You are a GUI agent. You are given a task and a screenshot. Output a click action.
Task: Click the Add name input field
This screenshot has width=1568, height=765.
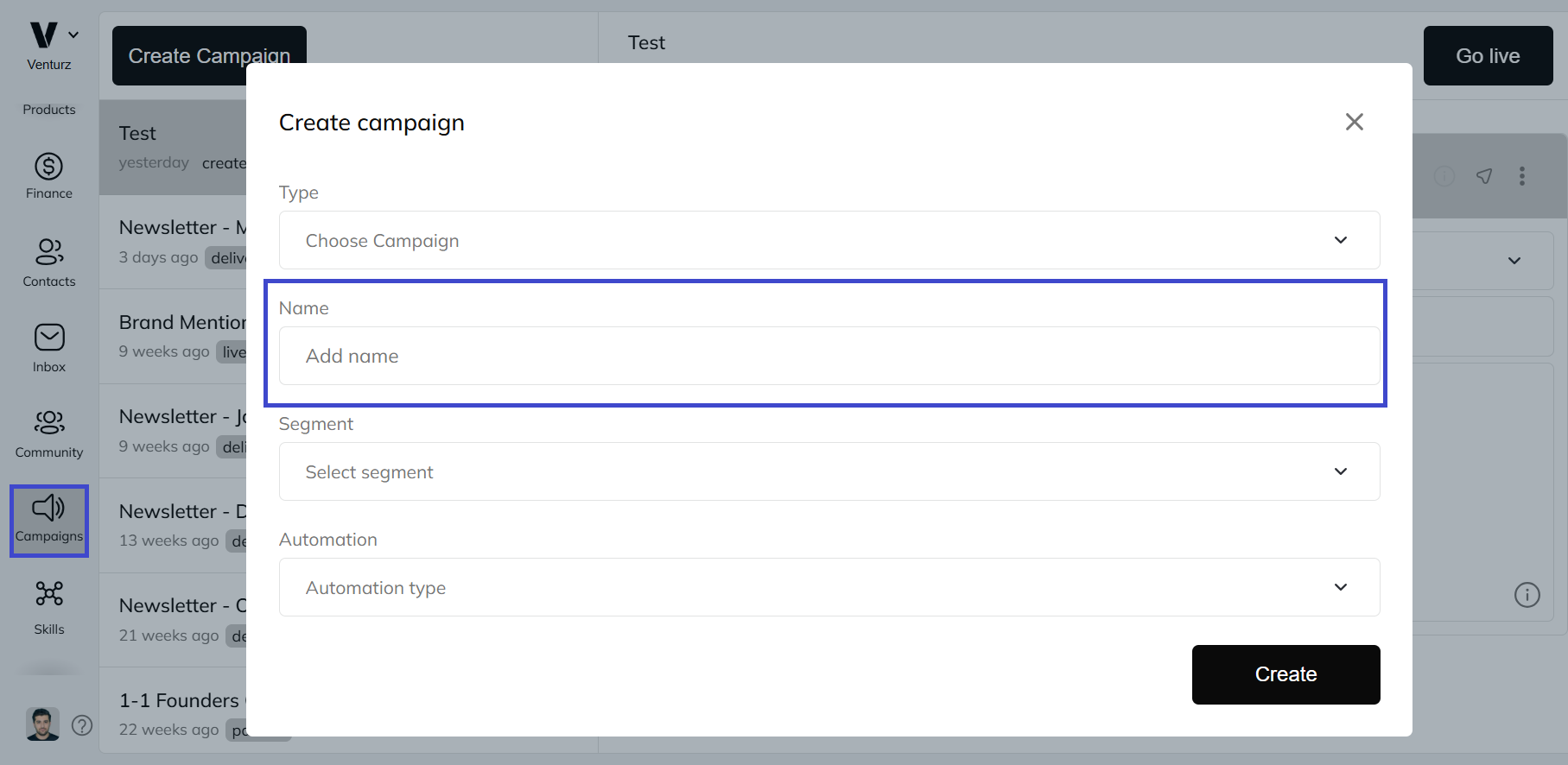click(829, 356)
